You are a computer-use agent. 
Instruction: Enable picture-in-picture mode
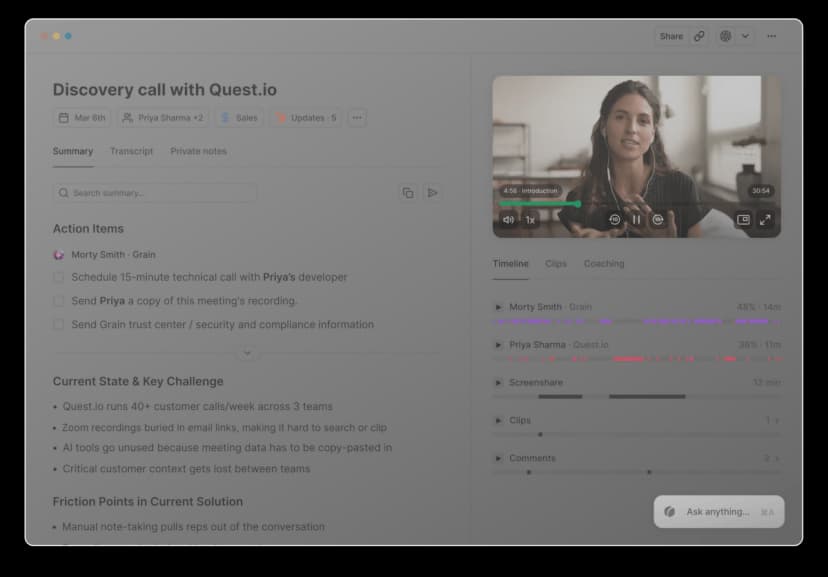click(x=744, y=220)
